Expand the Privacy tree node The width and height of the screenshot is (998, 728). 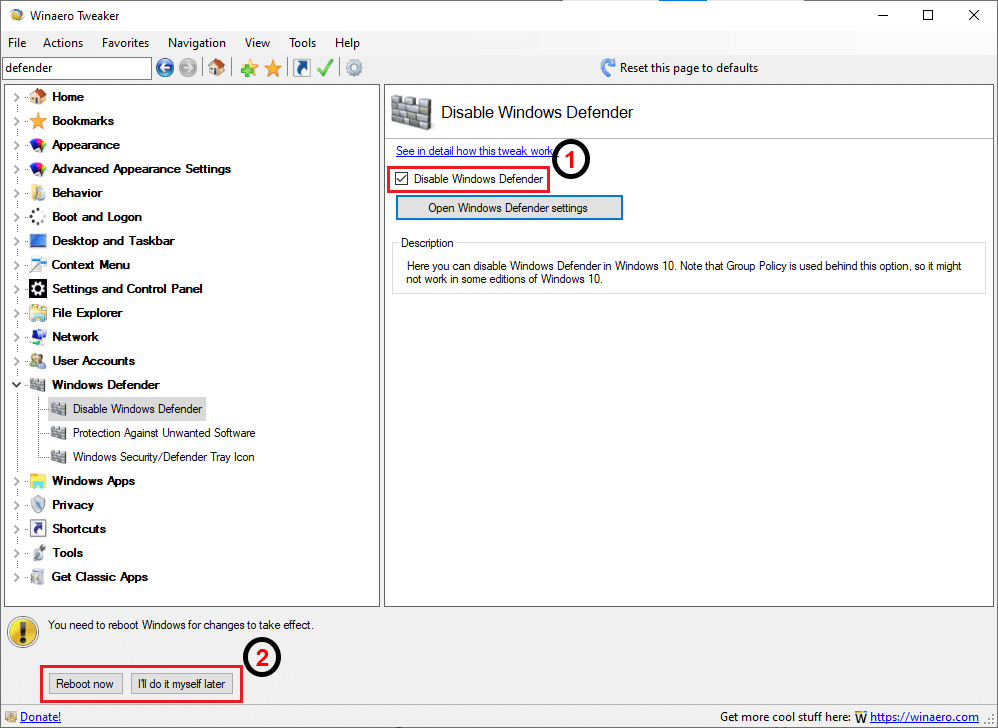[17, 505]
